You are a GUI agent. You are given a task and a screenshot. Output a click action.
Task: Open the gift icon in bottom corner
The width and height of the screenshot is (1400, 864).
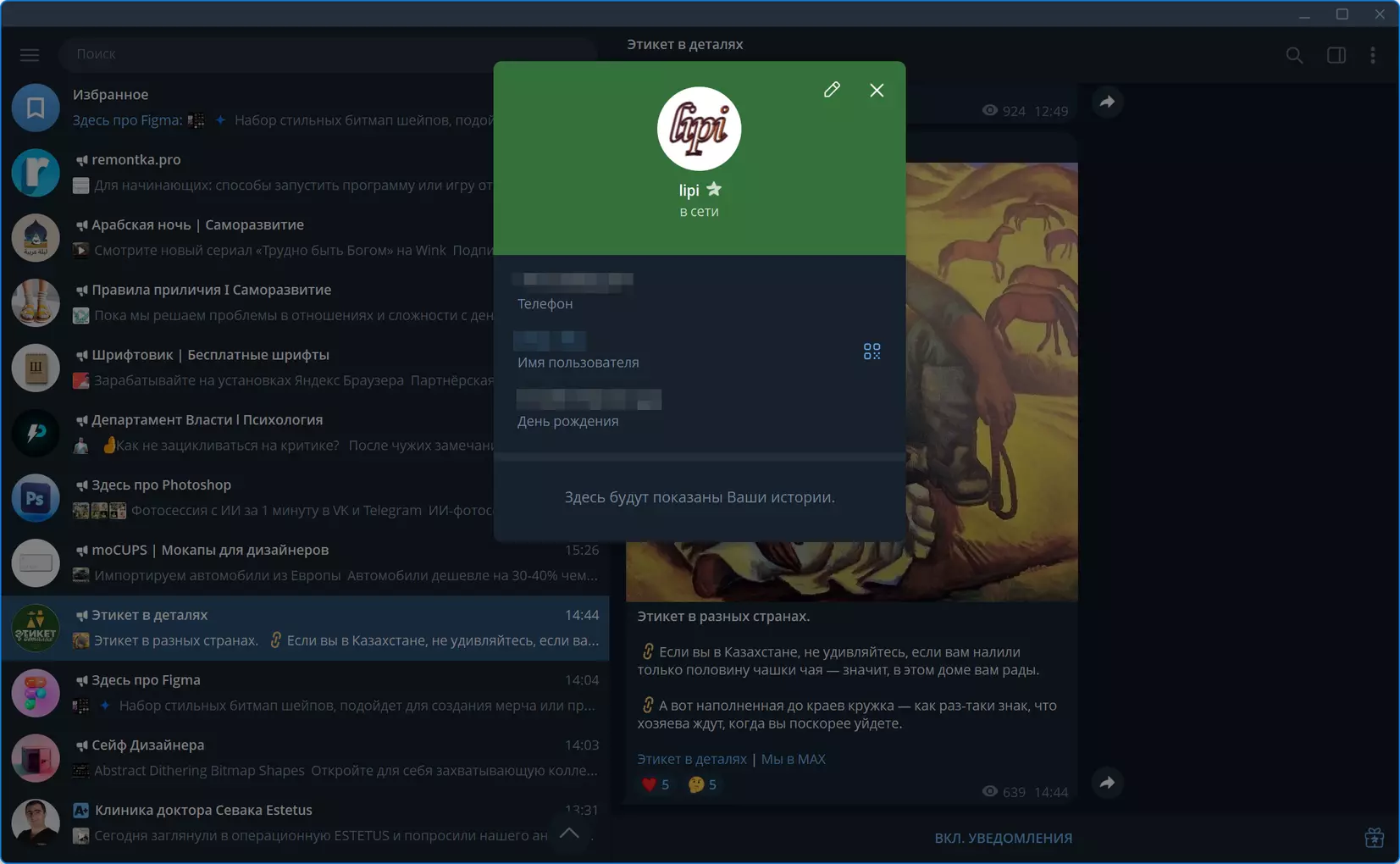1374,838
